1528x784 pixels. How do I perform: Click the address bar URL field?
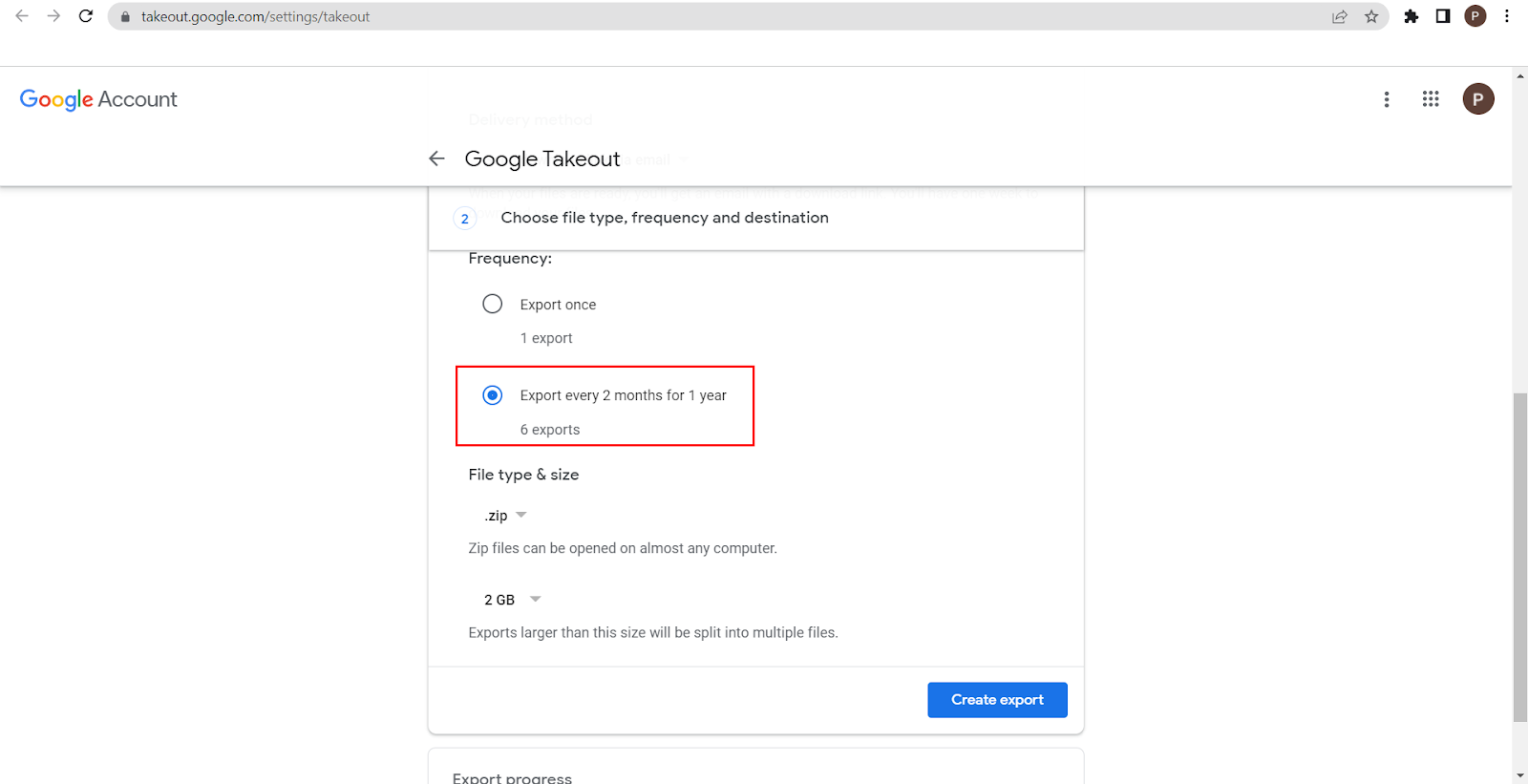(668, 16)
